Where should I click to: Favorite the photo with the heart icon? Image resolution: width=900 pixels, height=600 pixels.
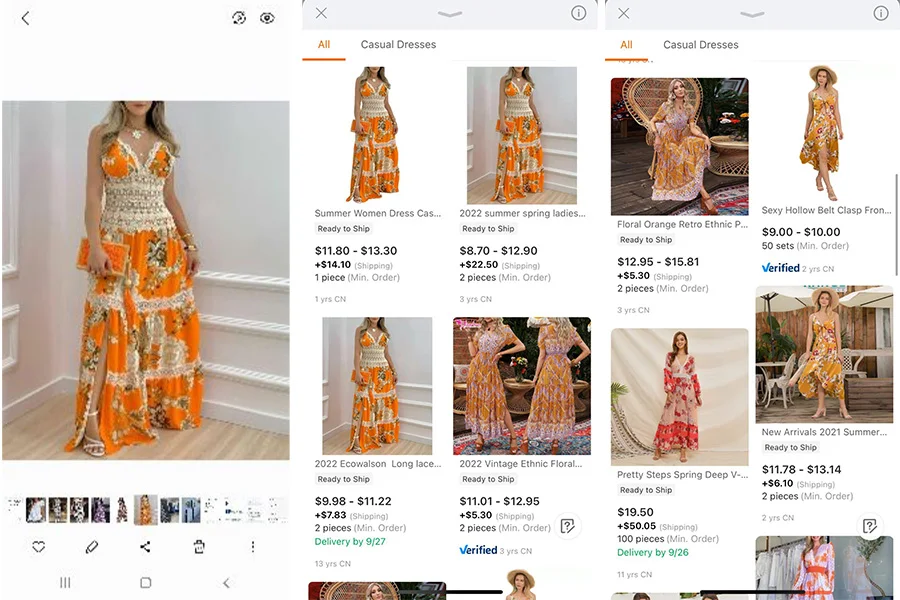(x=39, y=547)
